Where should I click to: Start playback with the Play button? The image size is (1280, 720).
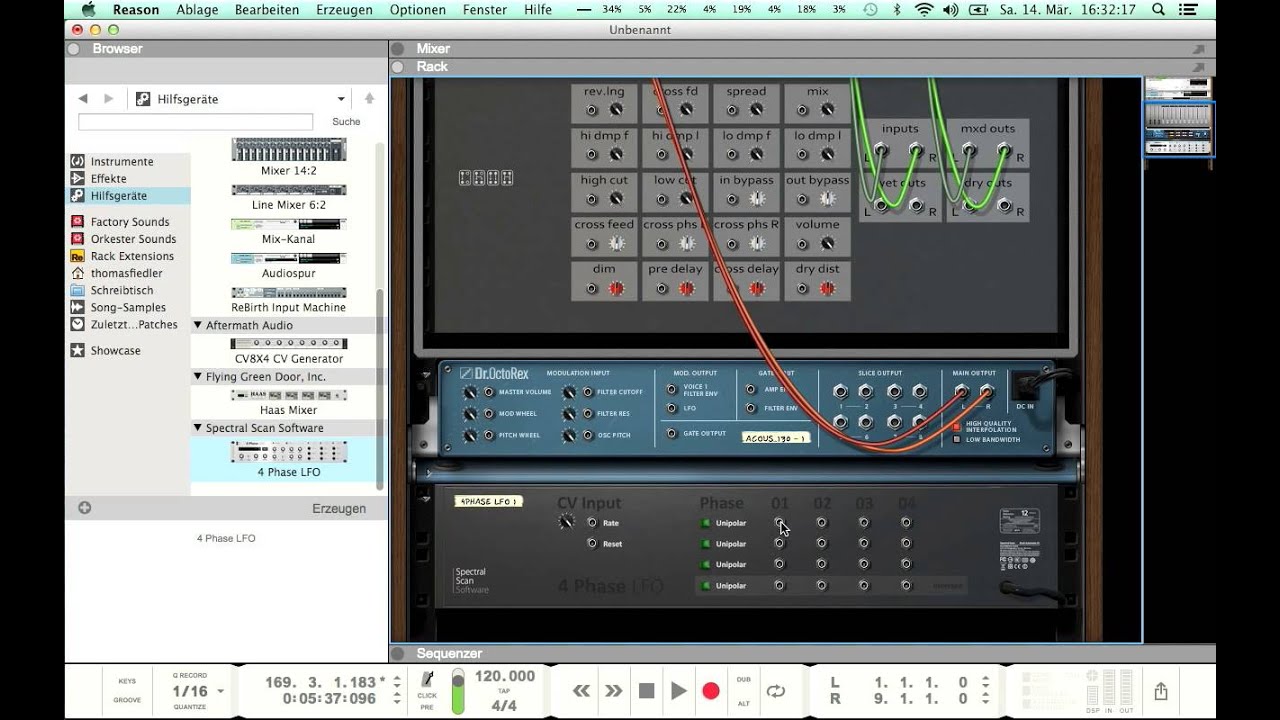[679, 690]
